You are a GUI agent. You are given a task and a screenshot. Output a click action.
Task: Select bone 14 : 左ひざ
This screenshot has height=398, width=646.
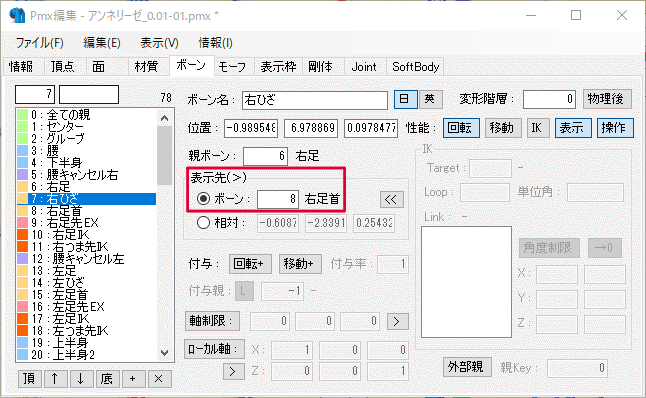(86, 283)
